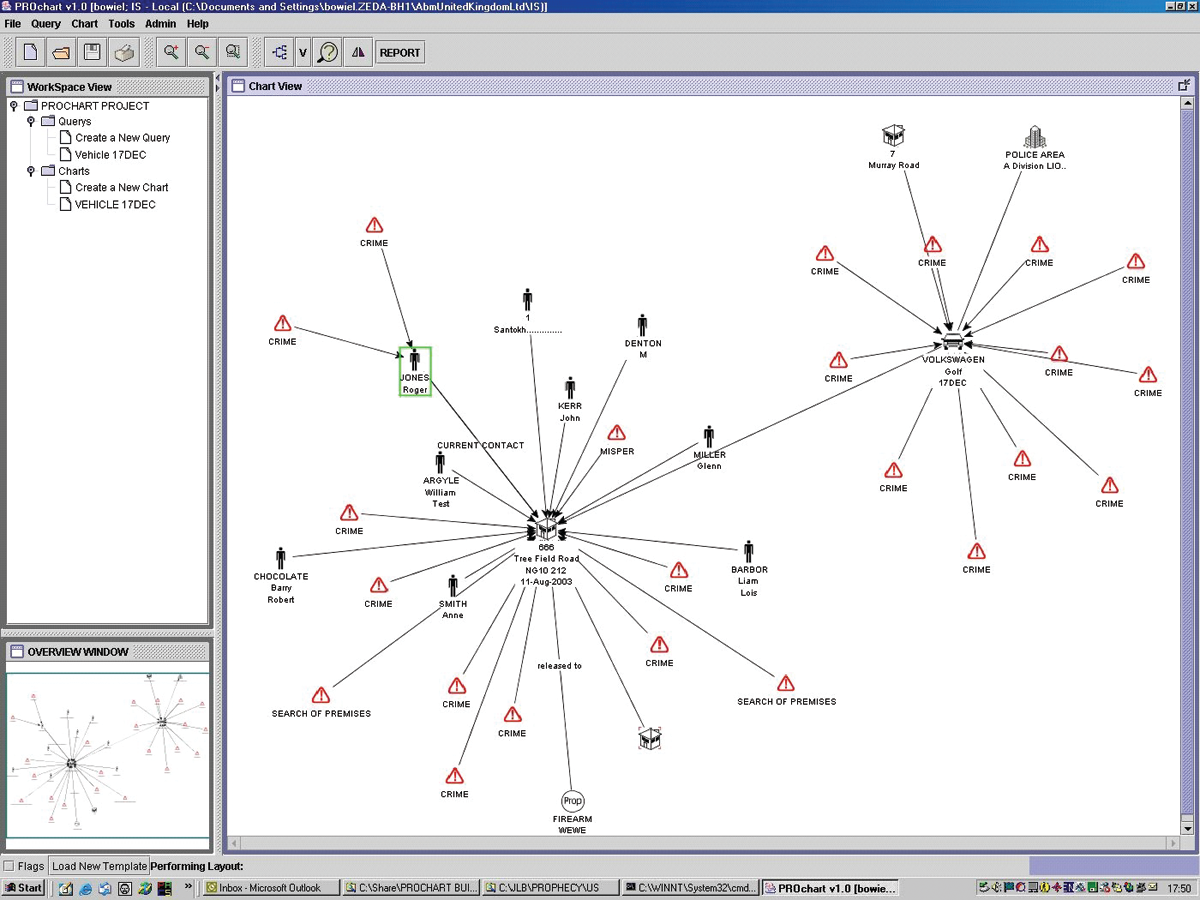Click Load New Template in status bar

click(100, 866)
